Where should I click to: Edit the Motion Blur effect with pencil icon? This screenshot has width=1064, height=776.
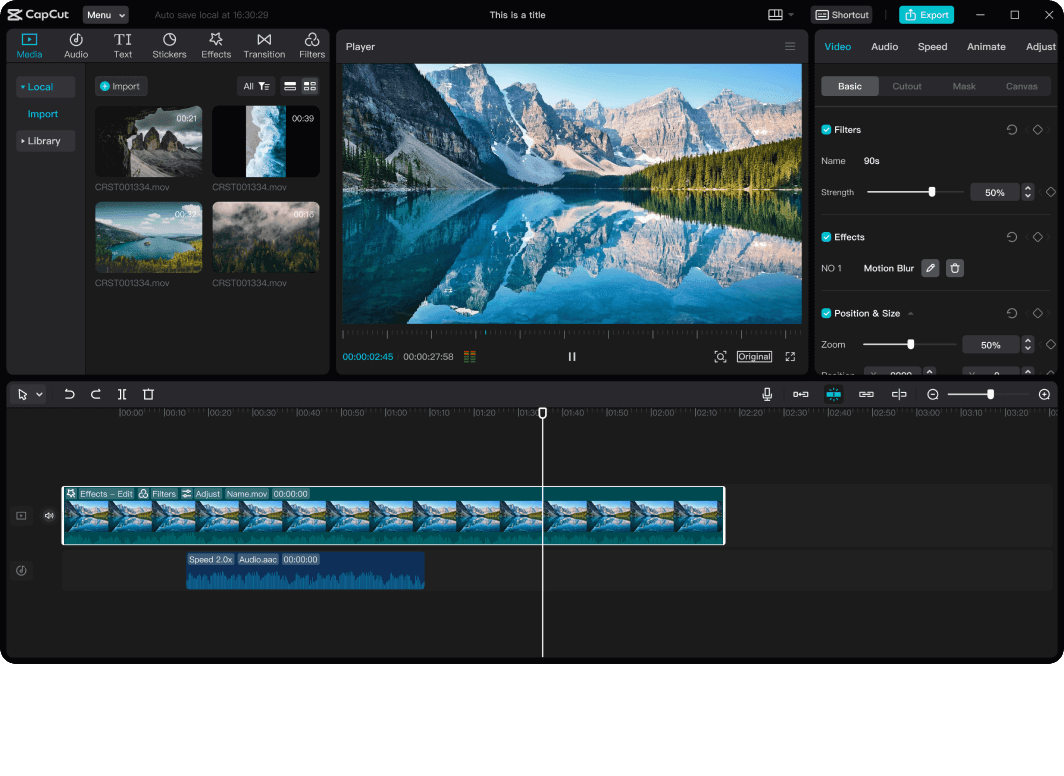pyautogui.click(x=930, y=268)
